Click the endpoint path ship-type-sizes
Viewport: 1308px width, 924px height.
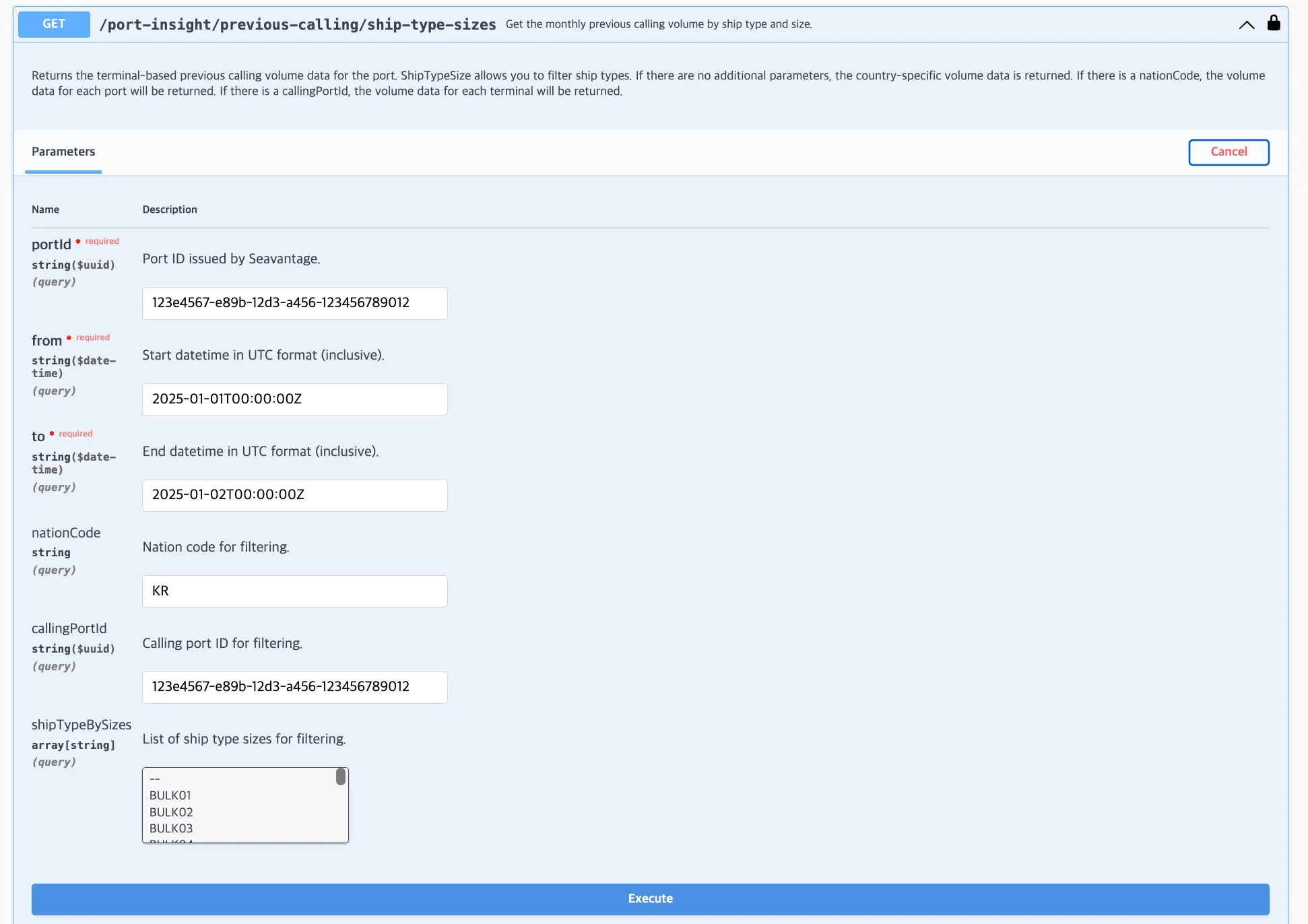click(x=297, y=25)
